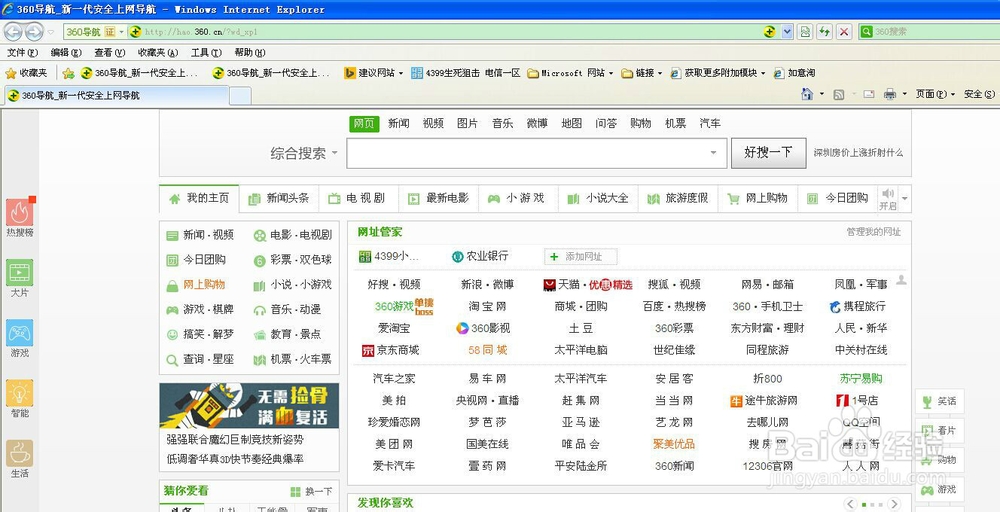Click the Stop loading red X icon
Image resolution: width=1000 pixels, height=512 pixels.
844,31
